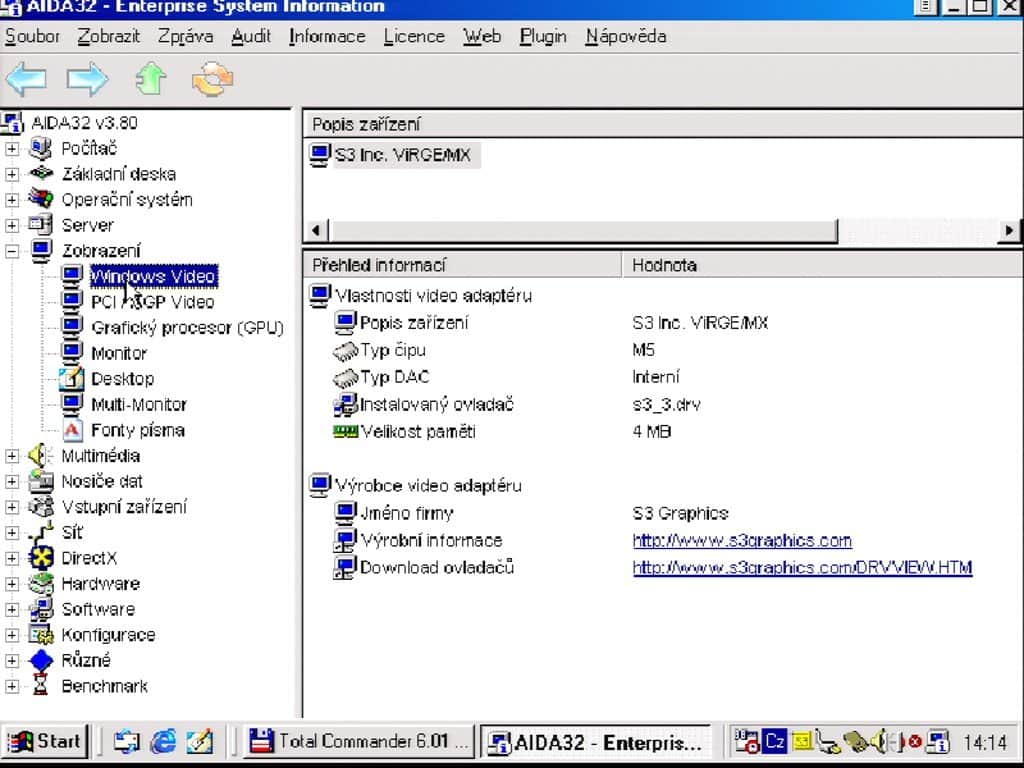Click the Síť network icon
Viewport: 1024px width, 768px height.
pyautogui.click(x=41, y=532)
